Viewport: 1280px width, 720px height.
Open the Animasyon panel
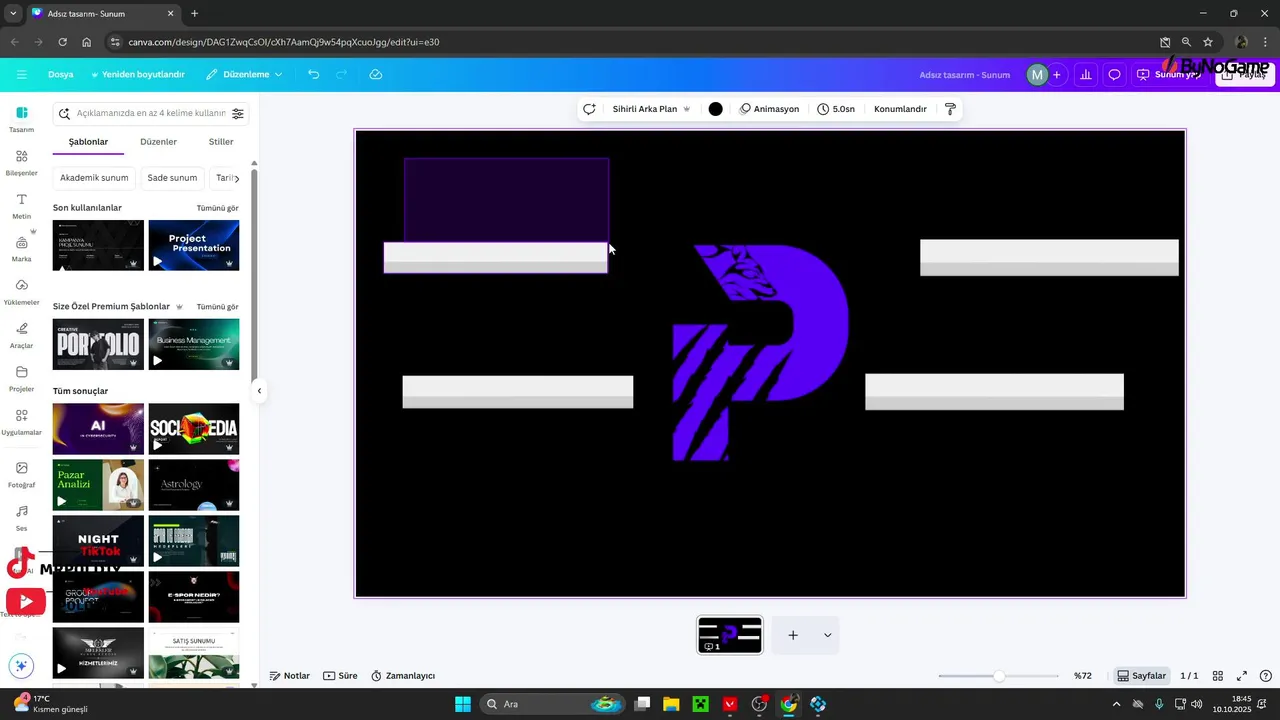(x=769, y=109)
